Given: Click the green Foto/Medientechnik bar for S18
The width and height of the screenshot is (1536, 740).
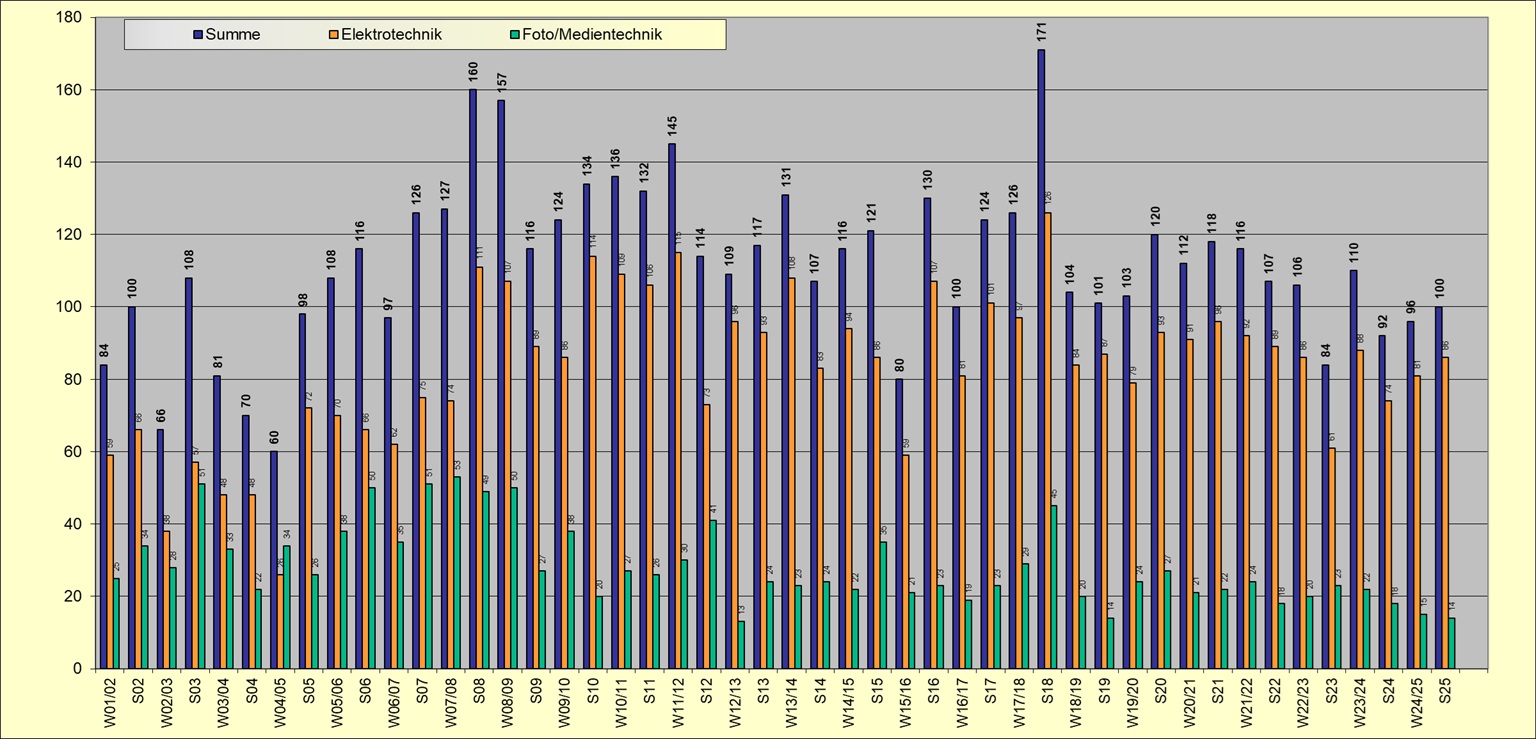Looking at the screenshot, I should 1053,586.
